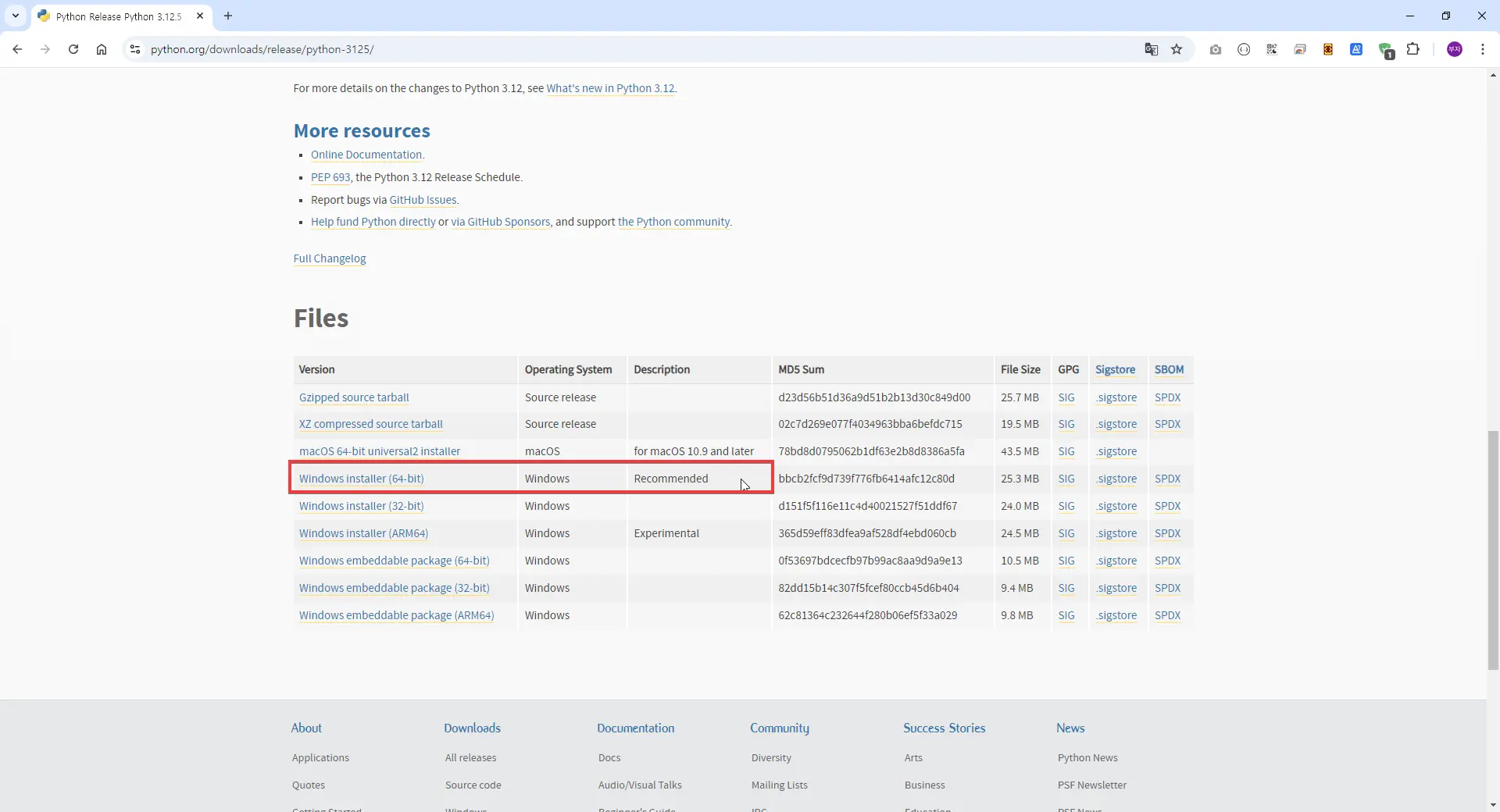Image resolution: width=1500 pixels, height=812 pixels.
Task: Bookmark this page with the star
Action: tap(1177, 49)
